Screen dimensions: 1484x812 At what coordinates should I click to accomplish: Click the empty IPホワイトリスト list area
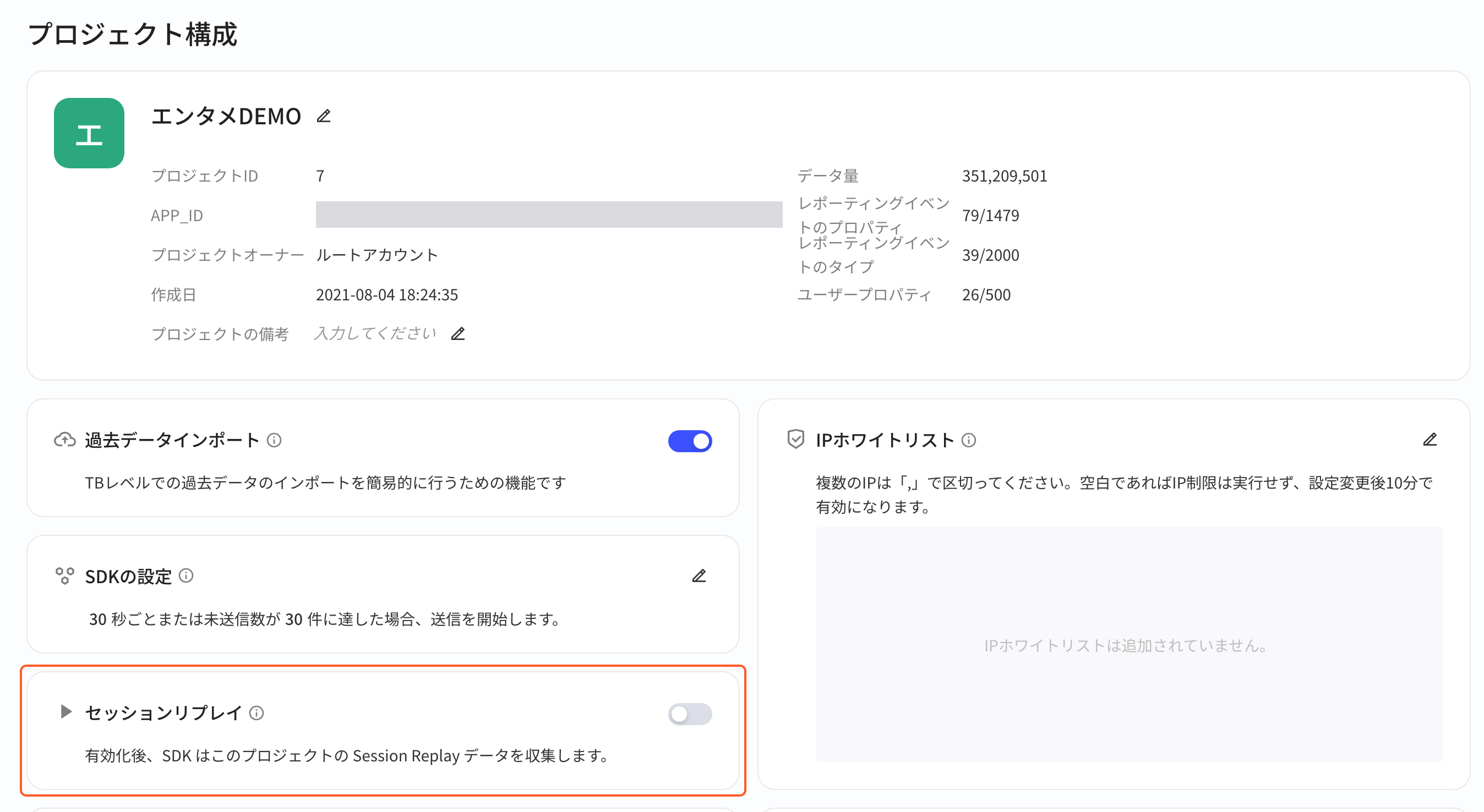(1129, 645)
